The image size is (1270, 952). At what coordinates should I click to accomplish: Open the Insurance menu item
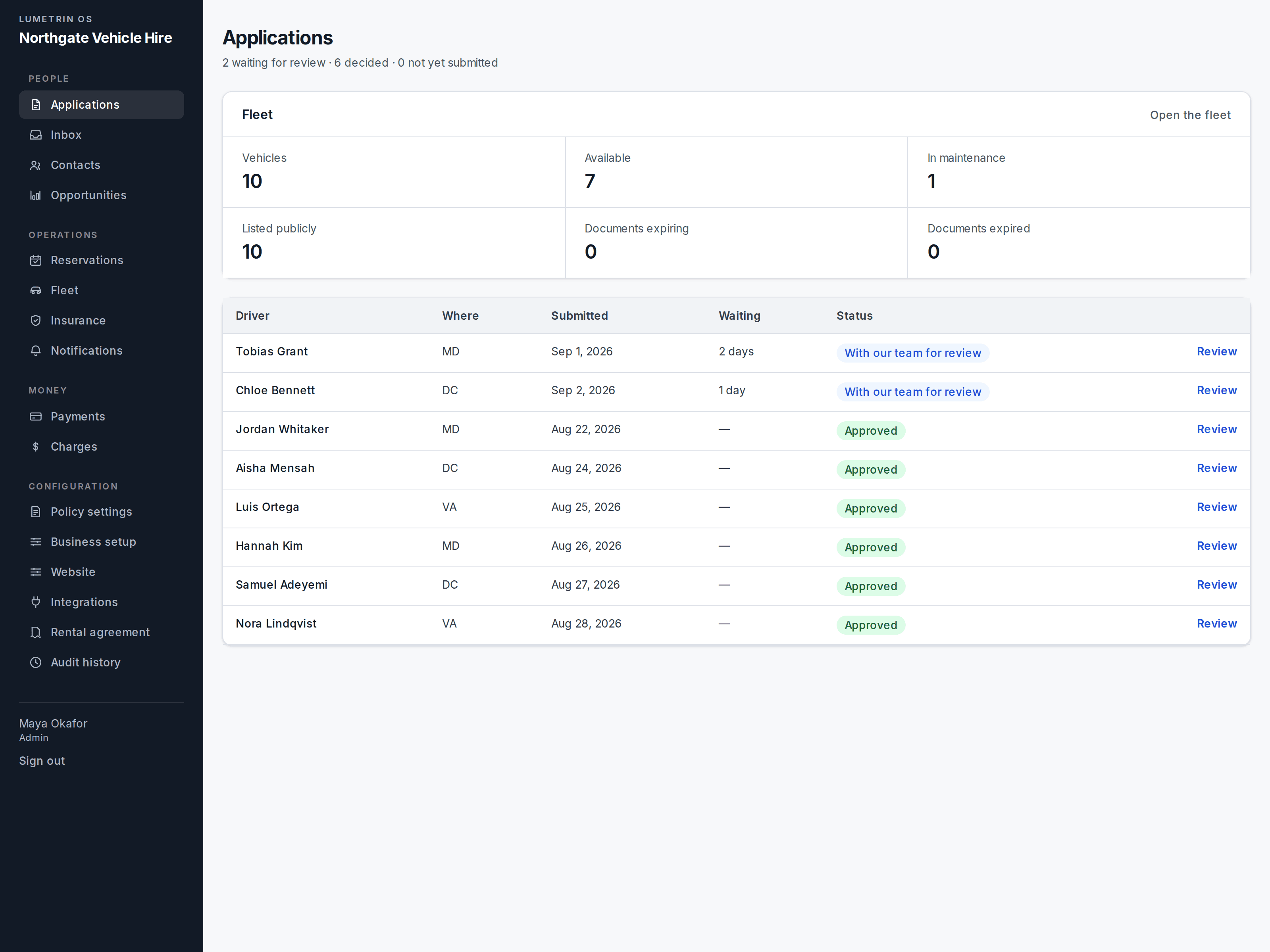[102, 321]
